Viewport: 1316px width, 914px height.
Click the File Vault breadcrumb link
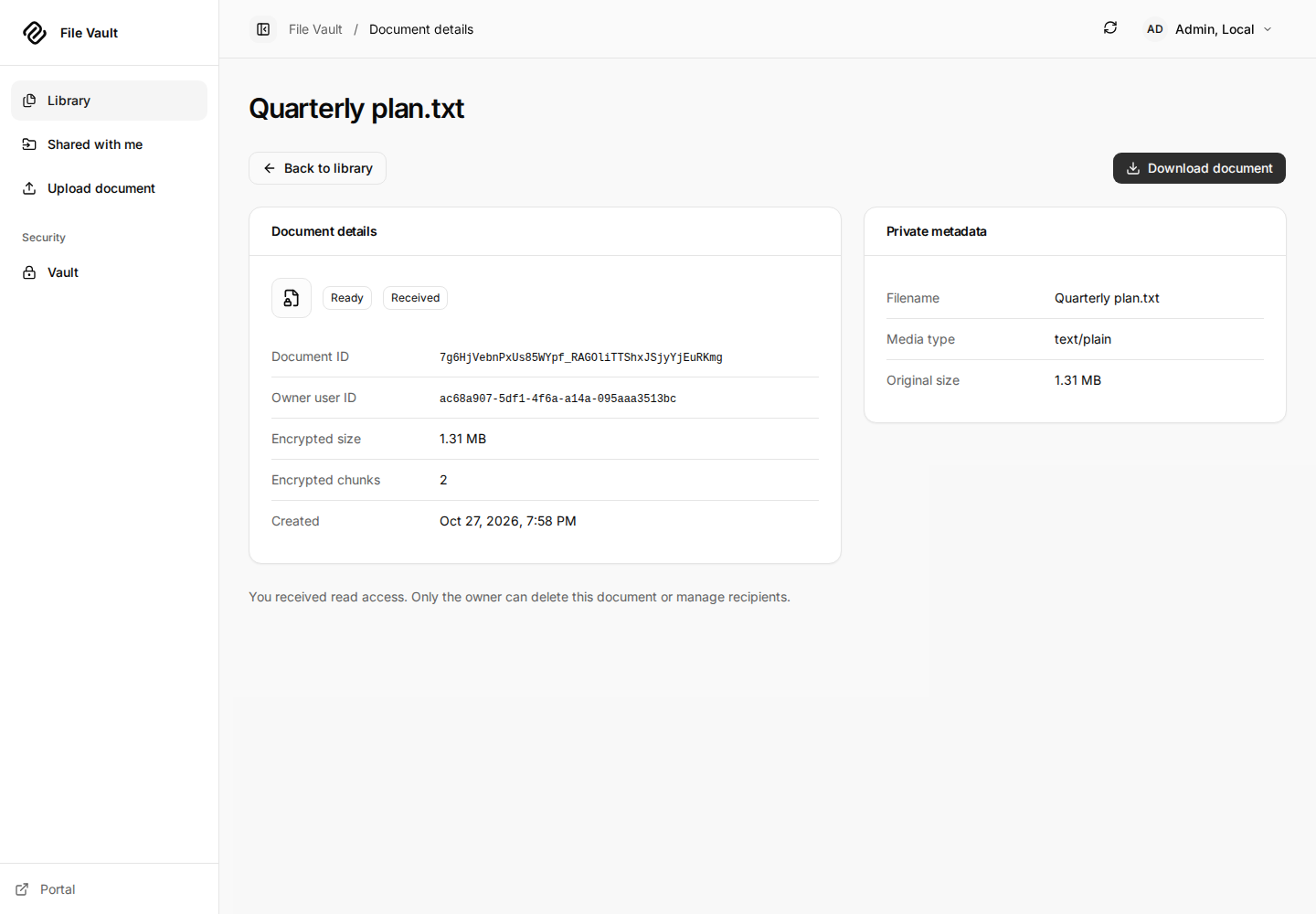[315, 29]
